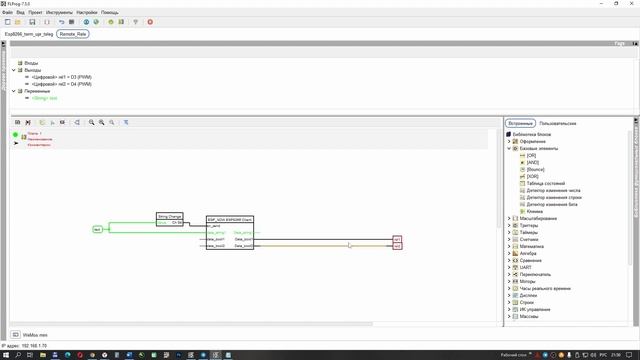Expand the Счетчики library group

point(509,239)
